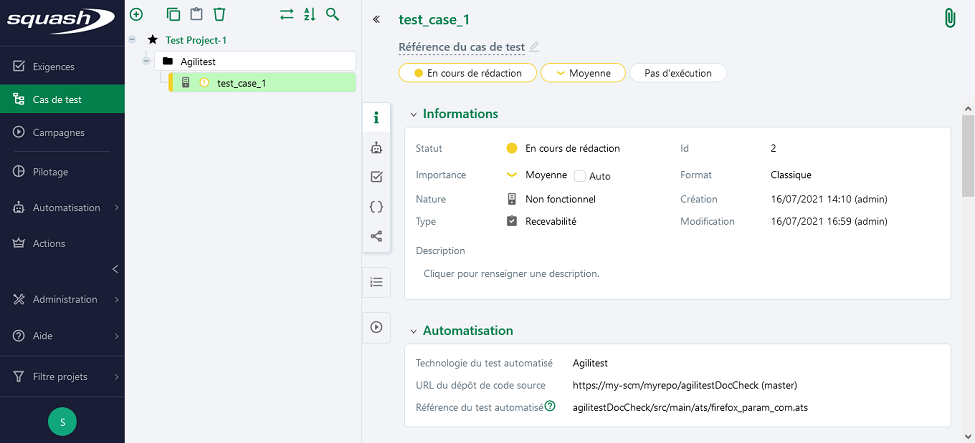Click the paste clipboard icon

[196, 15]
